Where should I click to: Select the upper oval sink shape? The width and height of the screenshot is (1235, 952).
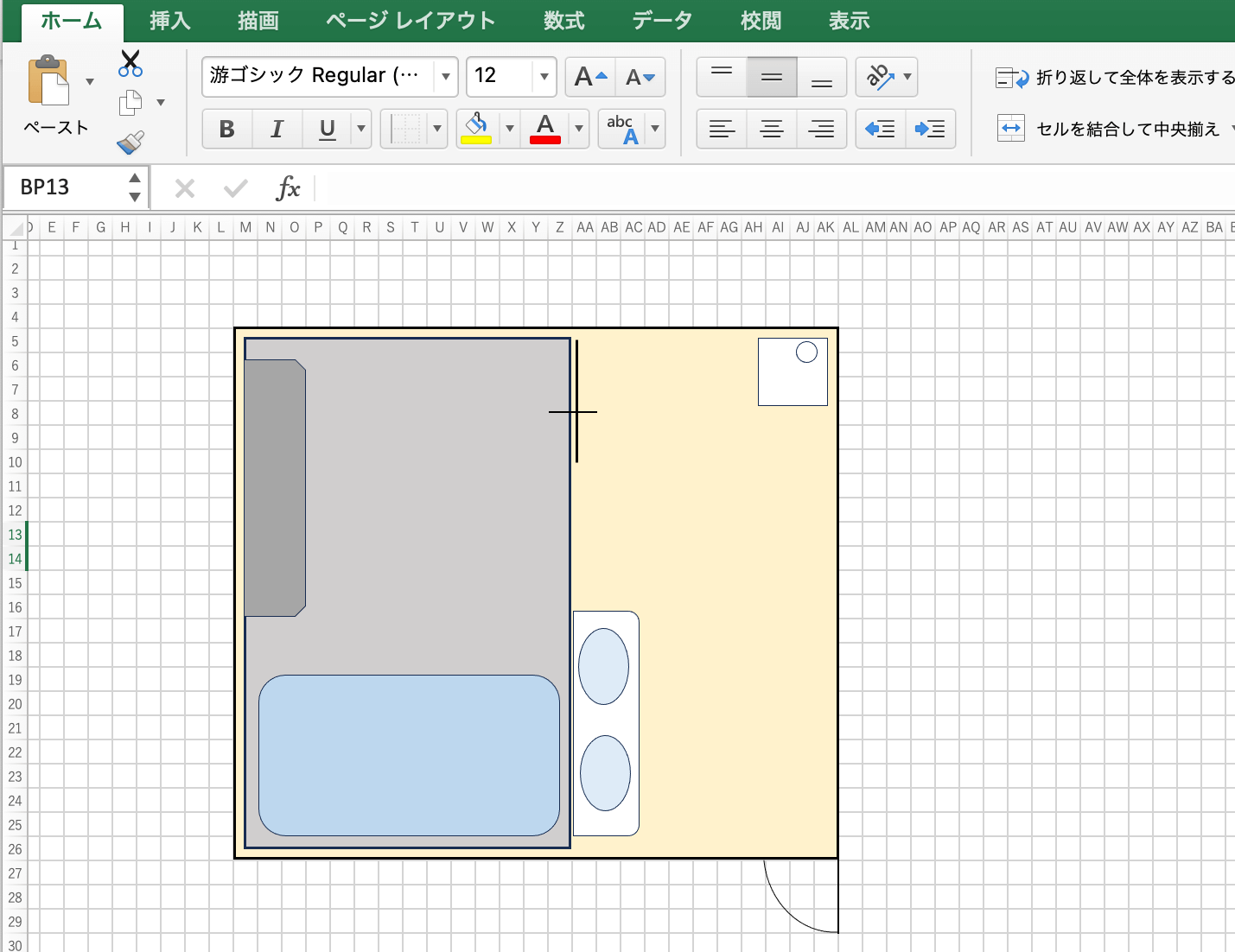coord(603,666)
